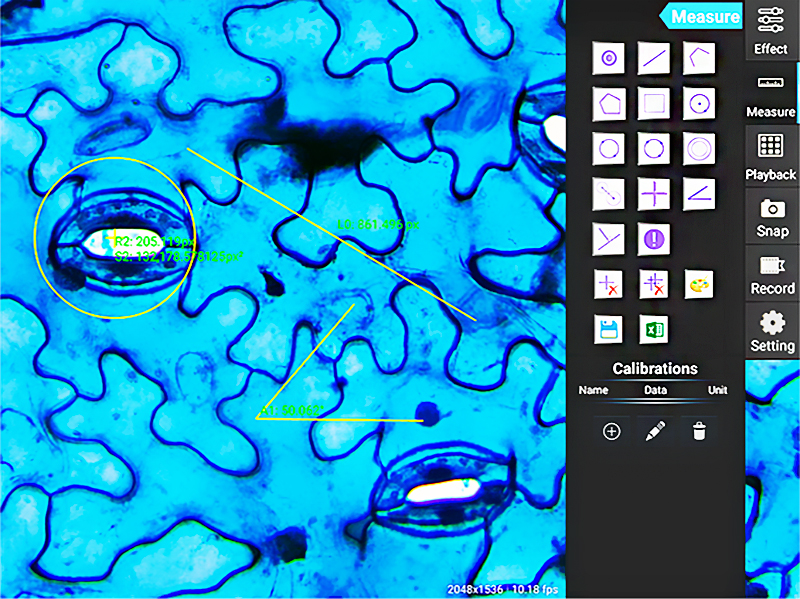Add a new calibration with the plus button

coord(611,431)
